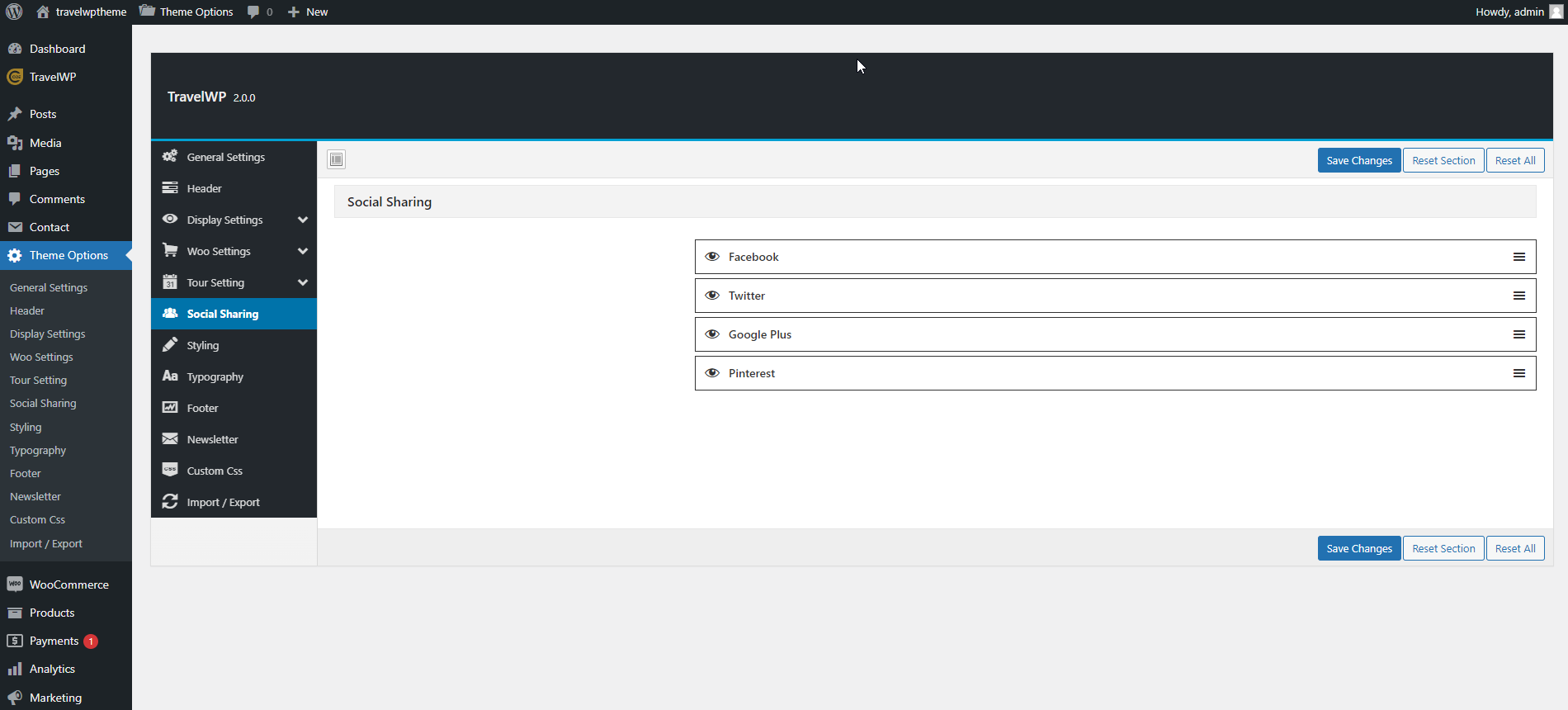Open Theme Options menu in admin bar
The image size is (1568, 710).
[x=187, y=12]
